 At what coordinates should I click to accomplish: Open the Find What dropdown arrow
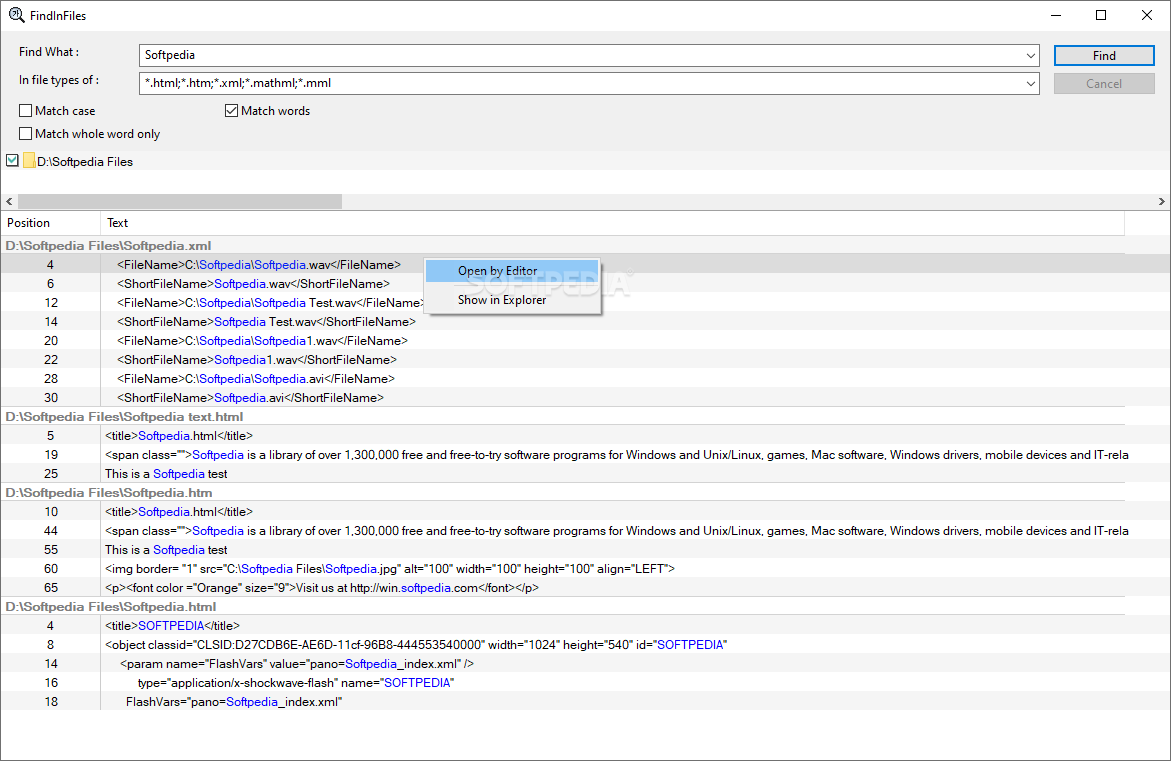[x=1031, y=55]
